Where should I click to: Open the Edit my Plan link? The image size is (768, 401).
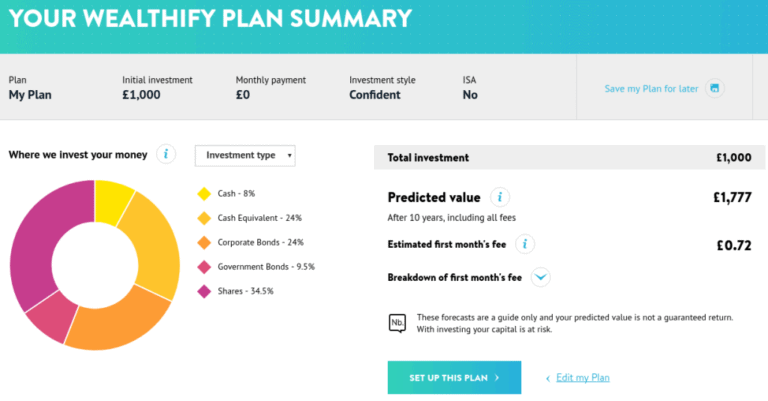582,377
